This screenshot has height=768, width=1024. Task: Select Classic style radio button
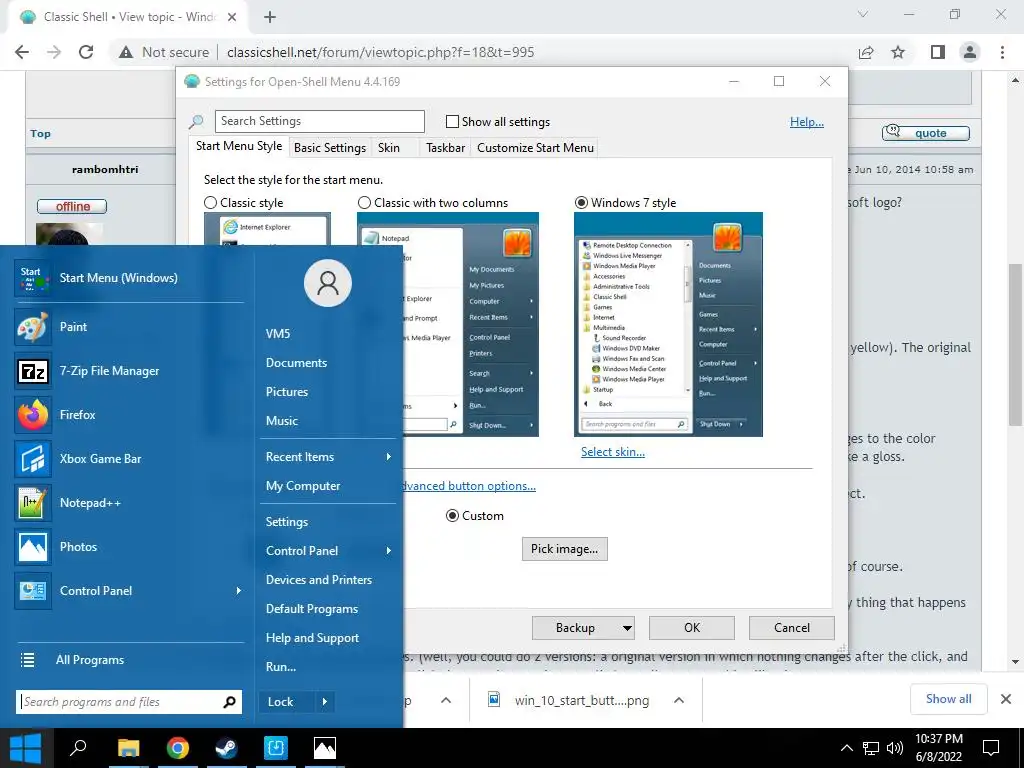(x=210, y=202)
